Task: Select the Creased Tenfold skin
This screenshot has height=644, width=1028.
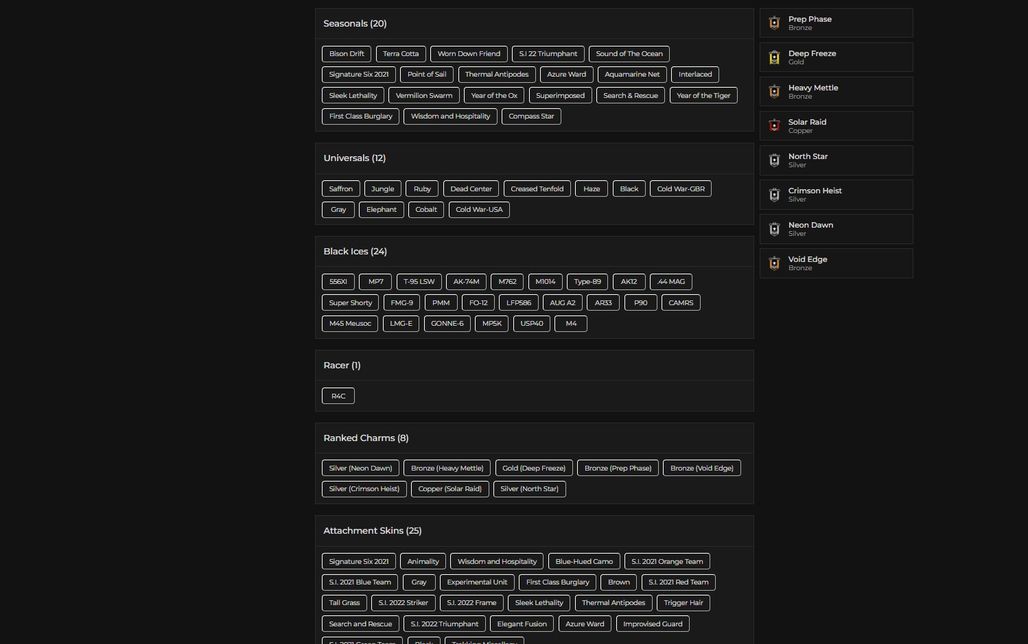Action: (537, 189)
